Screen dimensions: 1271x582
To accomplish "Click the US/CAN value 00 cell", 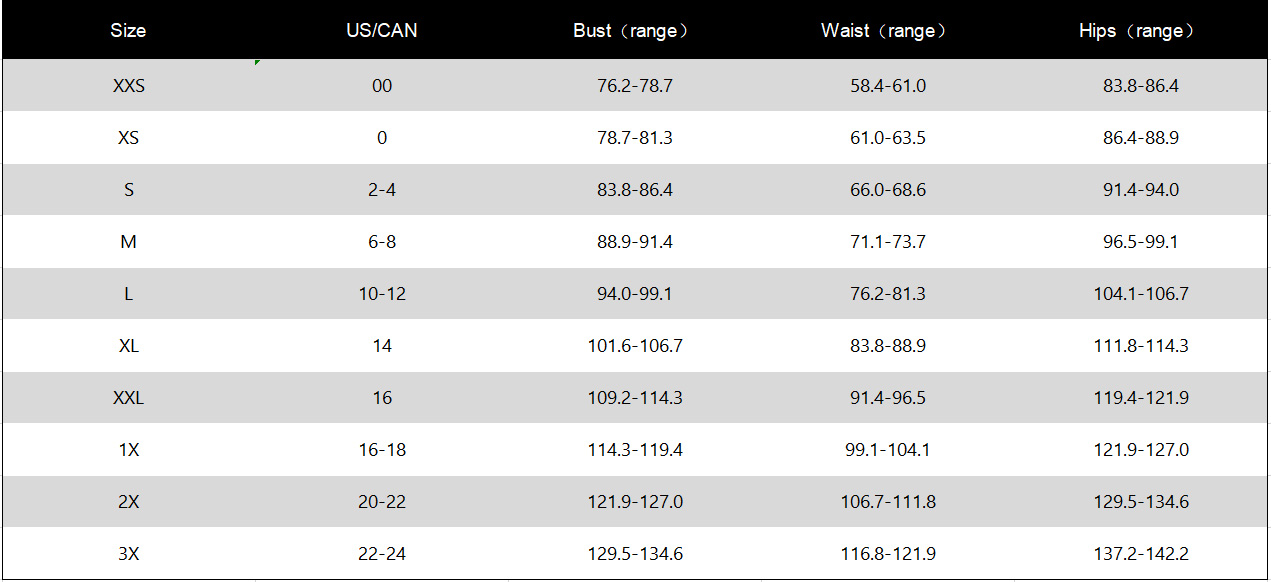I will tap(381, 86).
